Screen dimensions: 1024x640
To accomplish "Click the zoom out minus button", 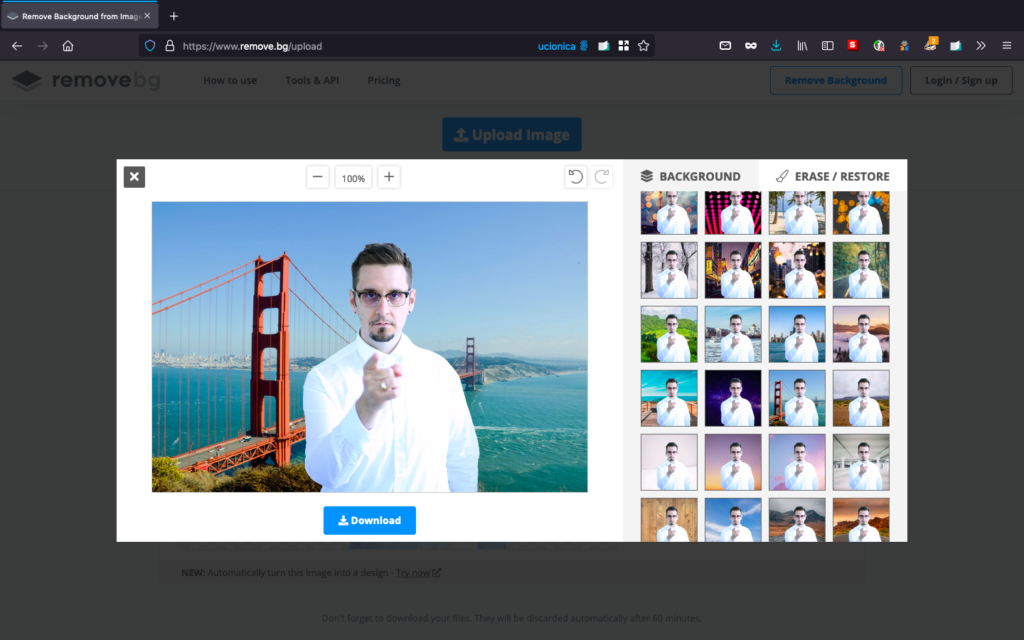I will click(318, 177).
